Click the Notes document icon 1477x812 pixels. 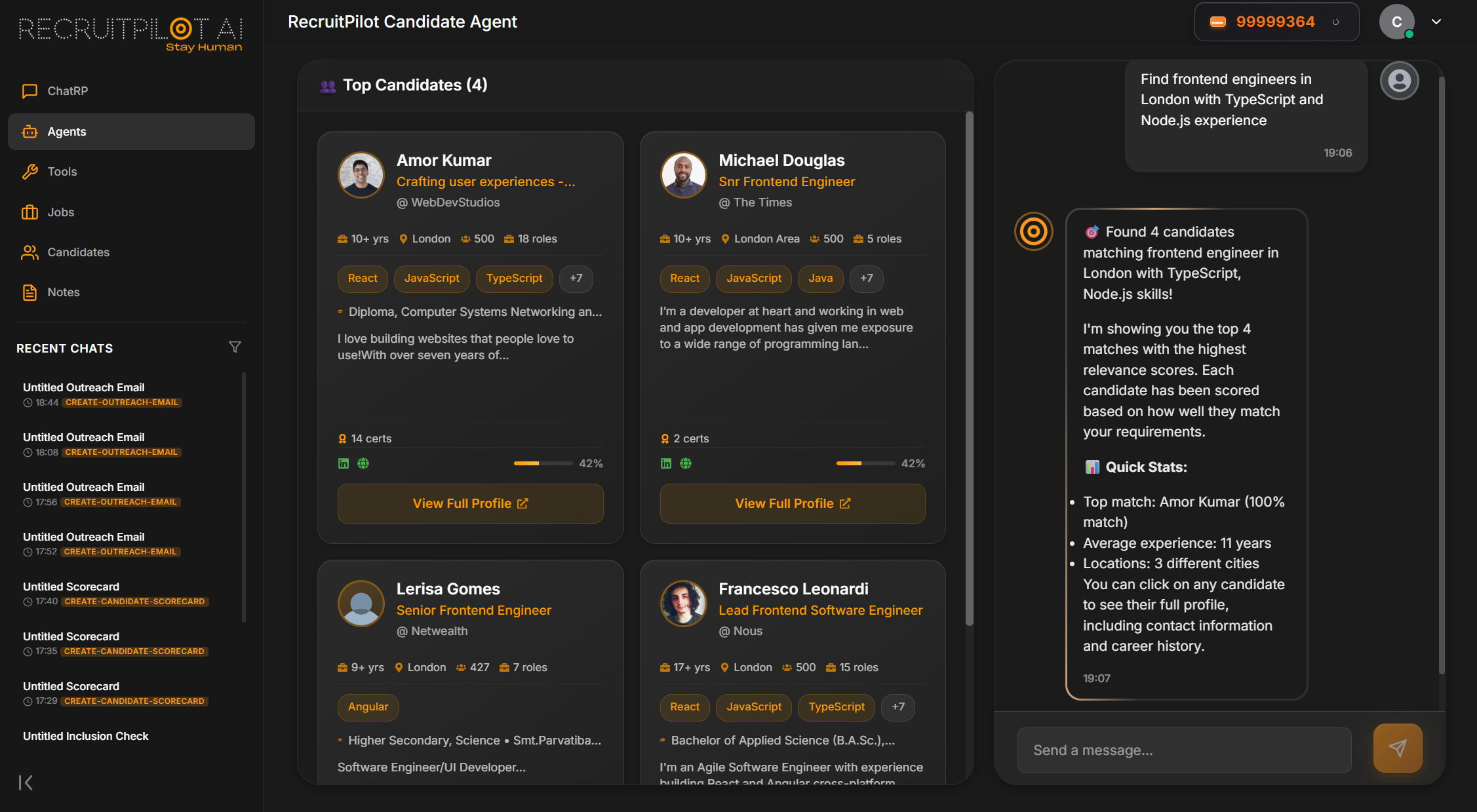[30, 292]
